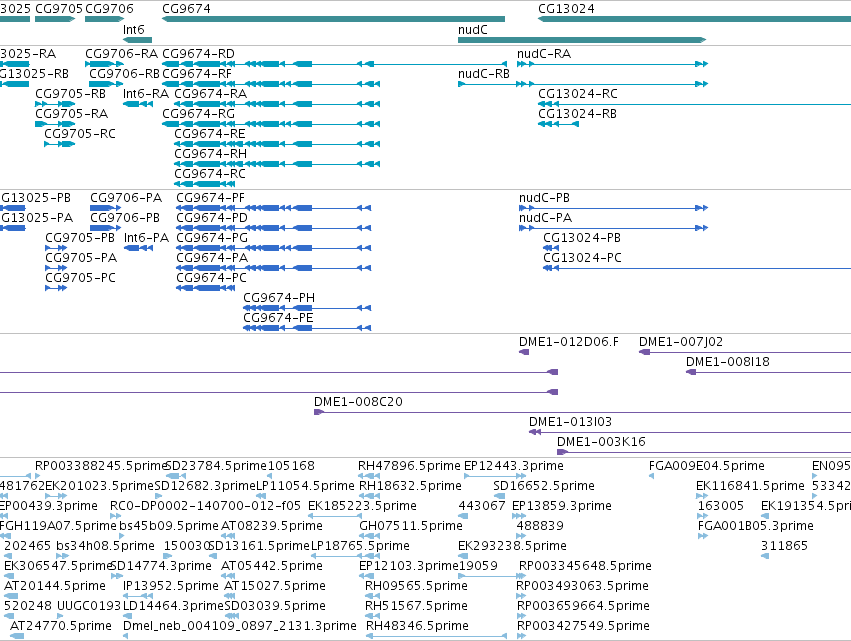Click EST FGA001B05.3prime label
The image size is (851, 641).
point(755,526)
